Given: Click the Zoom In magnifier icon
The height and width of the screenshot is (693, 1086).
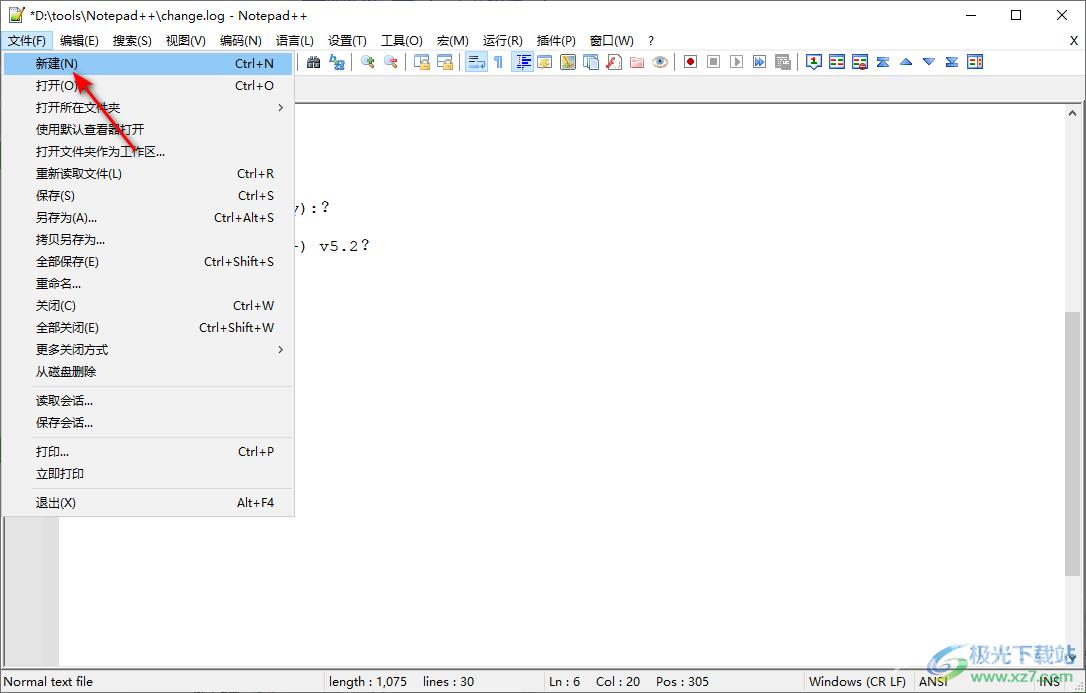Looking at the screenshot, I should pyautogui.click(x=368, y=62).
